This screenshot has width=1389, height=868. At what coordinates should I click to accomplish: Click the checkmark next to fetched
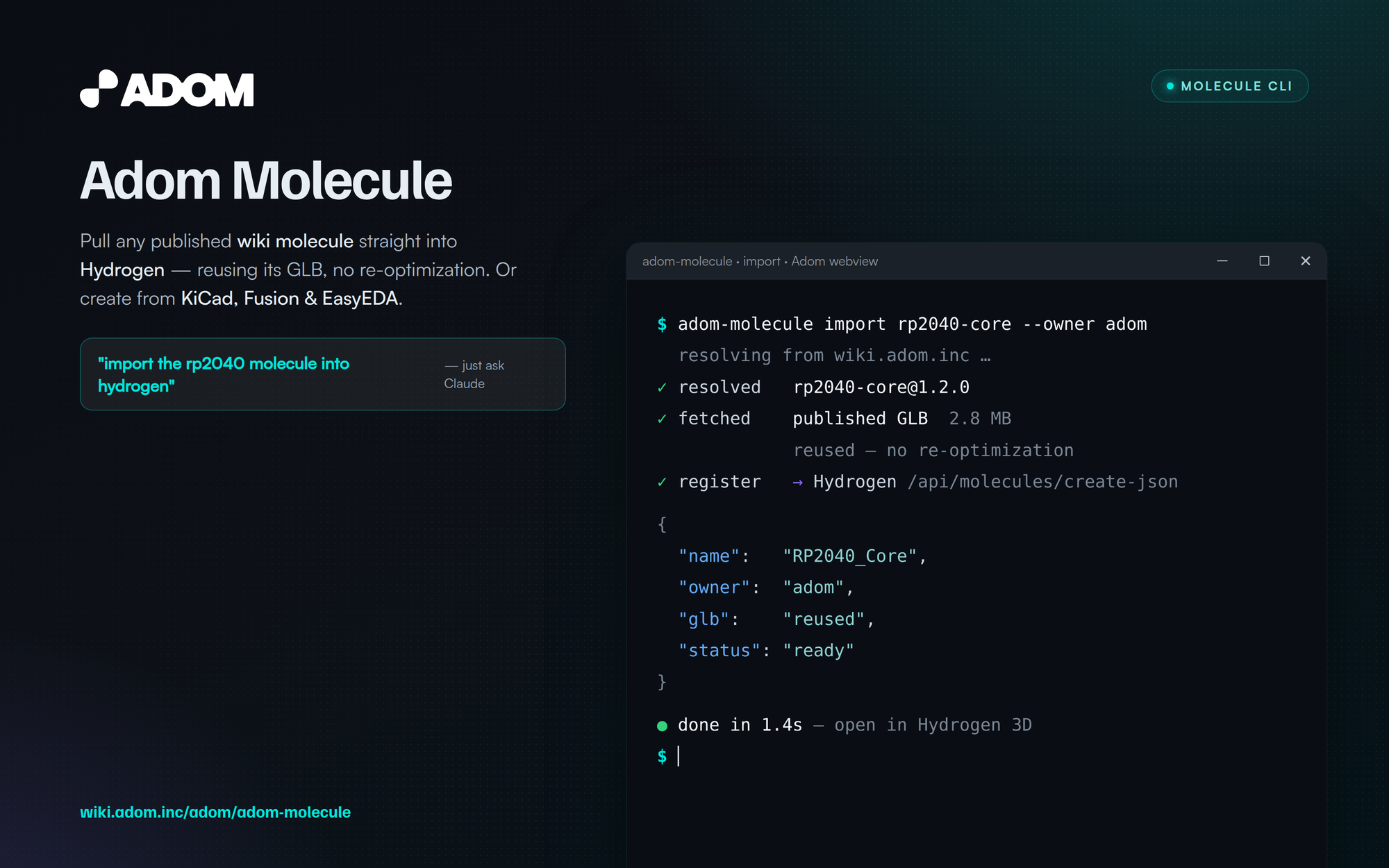tap(662, 419)
